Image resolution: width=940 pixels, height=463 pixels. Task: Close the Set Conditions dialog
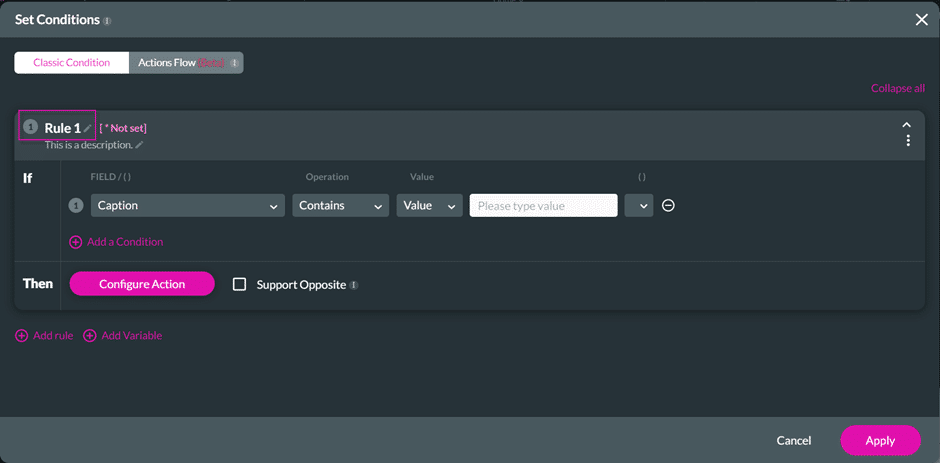921,19
